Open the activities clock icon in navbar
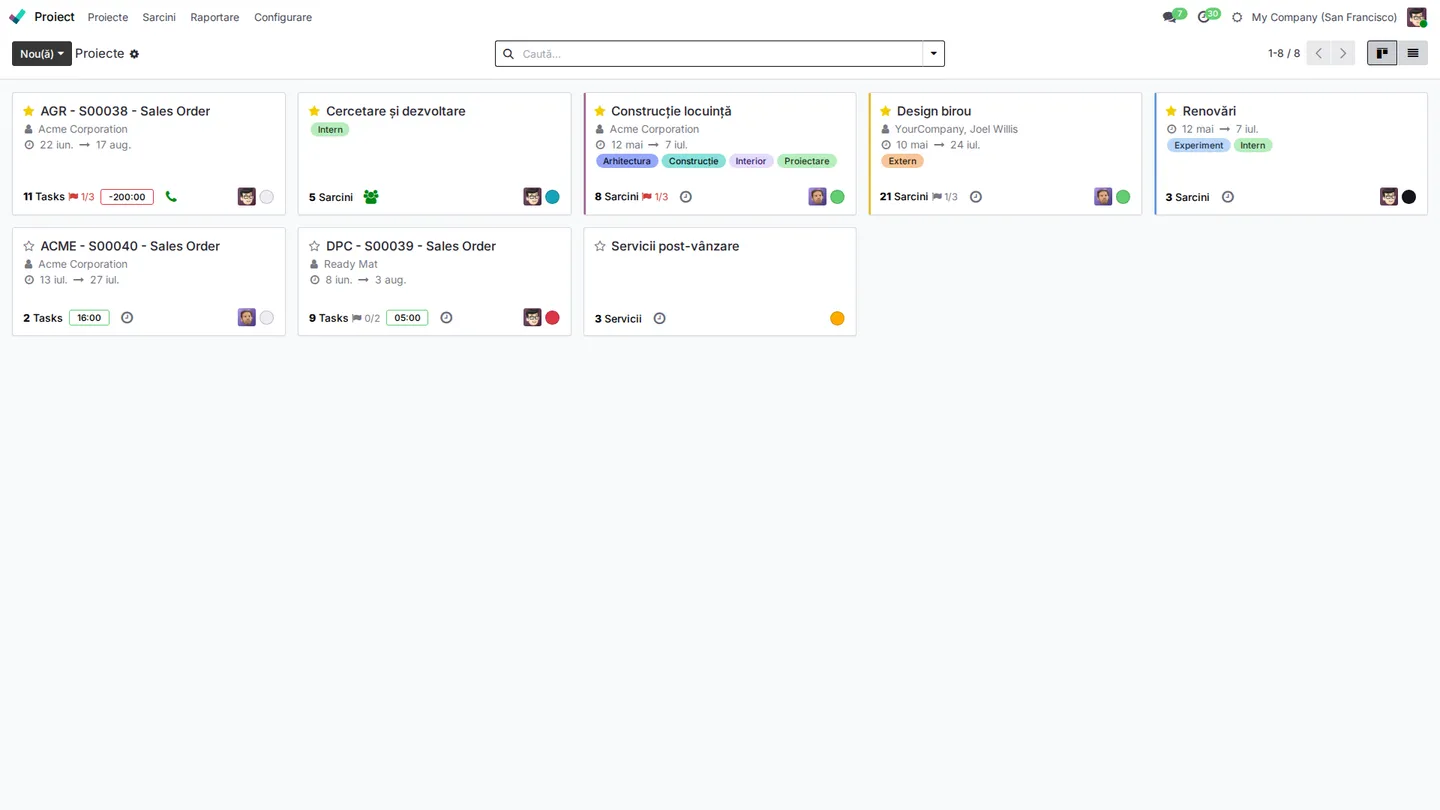The width and height of the screenshot is (1440, 810). [1203, 17]
